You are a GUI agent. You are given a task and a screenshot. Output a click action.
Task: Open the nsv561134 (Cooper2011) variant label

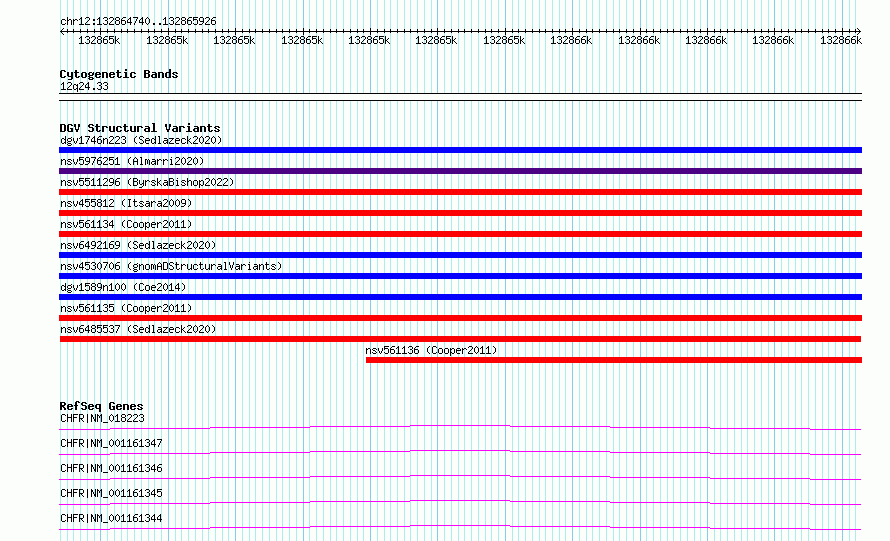[x=126, y=224]
